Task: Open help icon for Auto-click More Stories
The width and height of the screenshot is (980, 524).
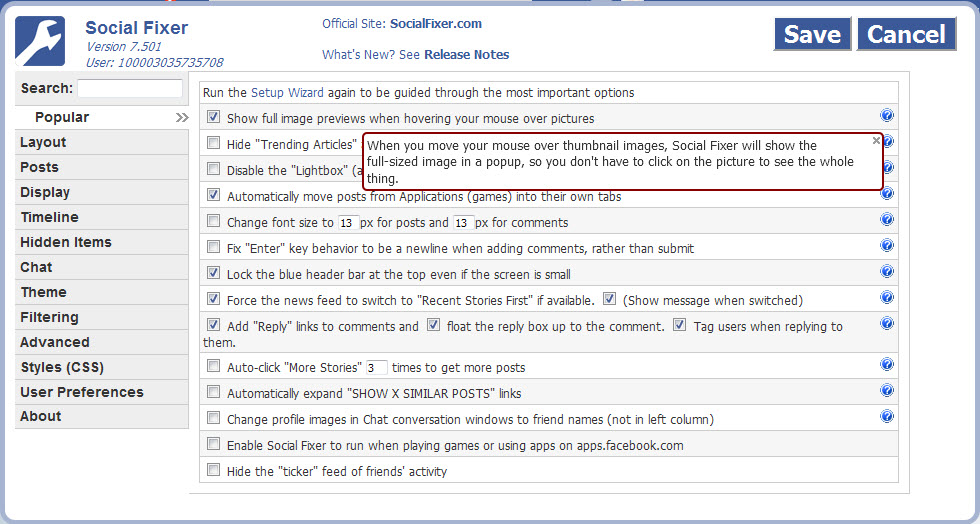Action: click(886, 365)
